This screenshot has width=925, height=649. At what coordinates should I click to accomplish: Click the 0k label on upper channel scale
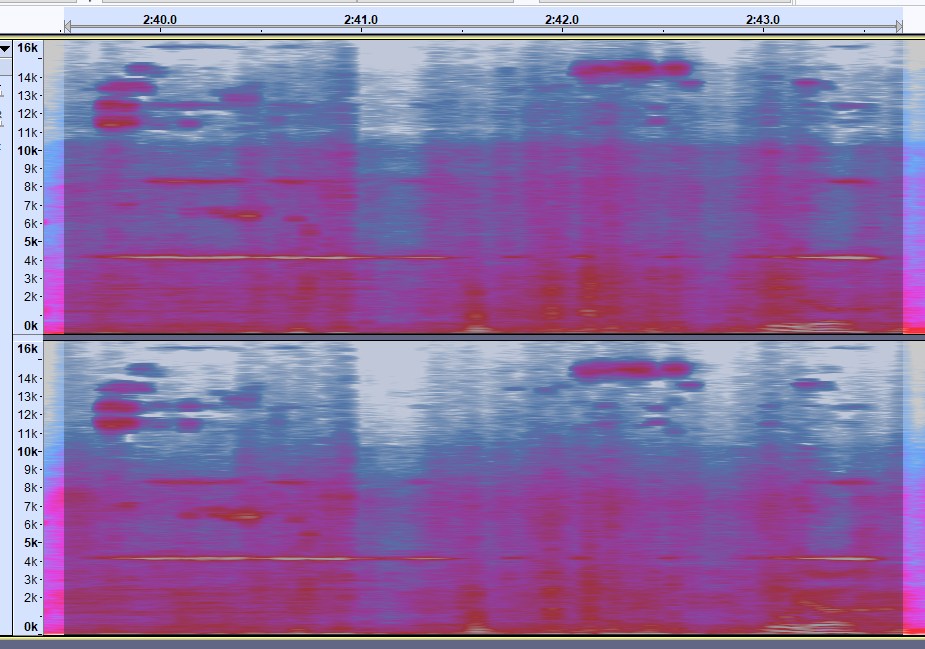[31, 325]
